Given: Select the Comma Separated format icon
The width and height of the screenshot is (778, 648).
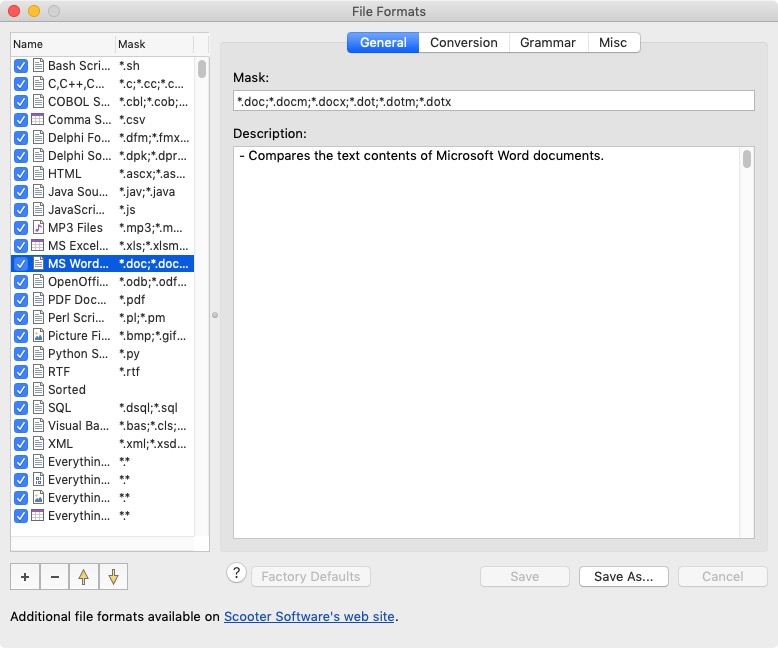Looking at the screenshot, I should pyautogui.click(x=38, y=120).
